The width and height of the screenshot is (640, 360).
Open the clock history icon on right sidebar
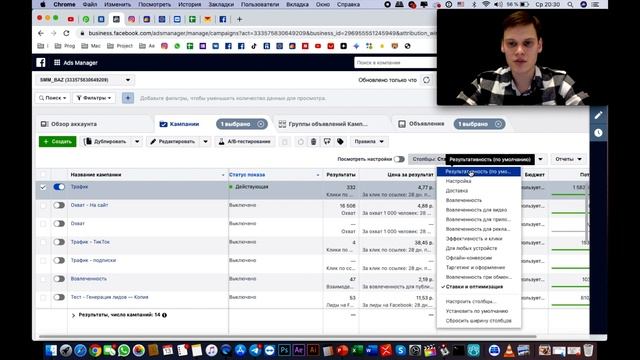[598, 133]
